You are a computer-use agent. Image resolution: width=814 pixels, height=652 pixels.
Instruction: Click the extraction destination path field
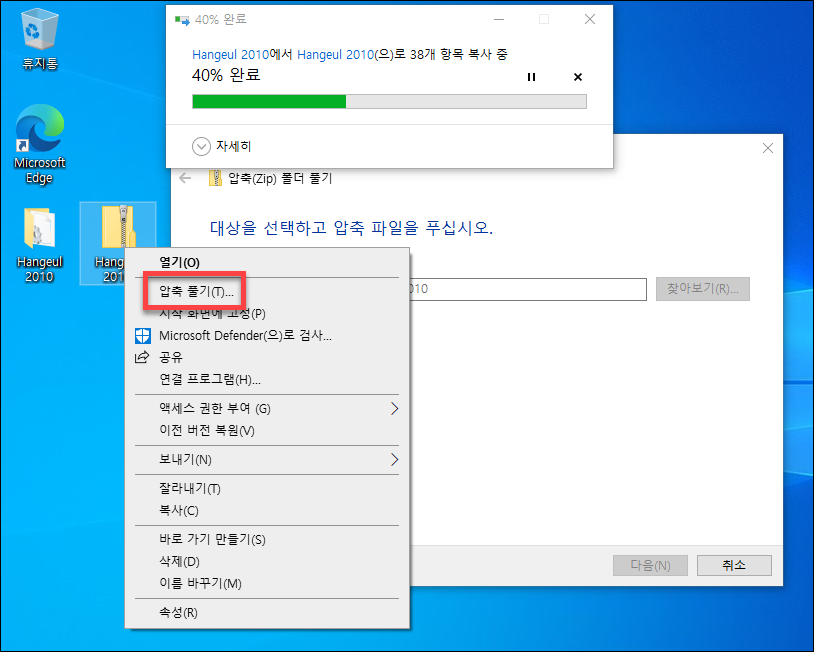coord(528,289)
